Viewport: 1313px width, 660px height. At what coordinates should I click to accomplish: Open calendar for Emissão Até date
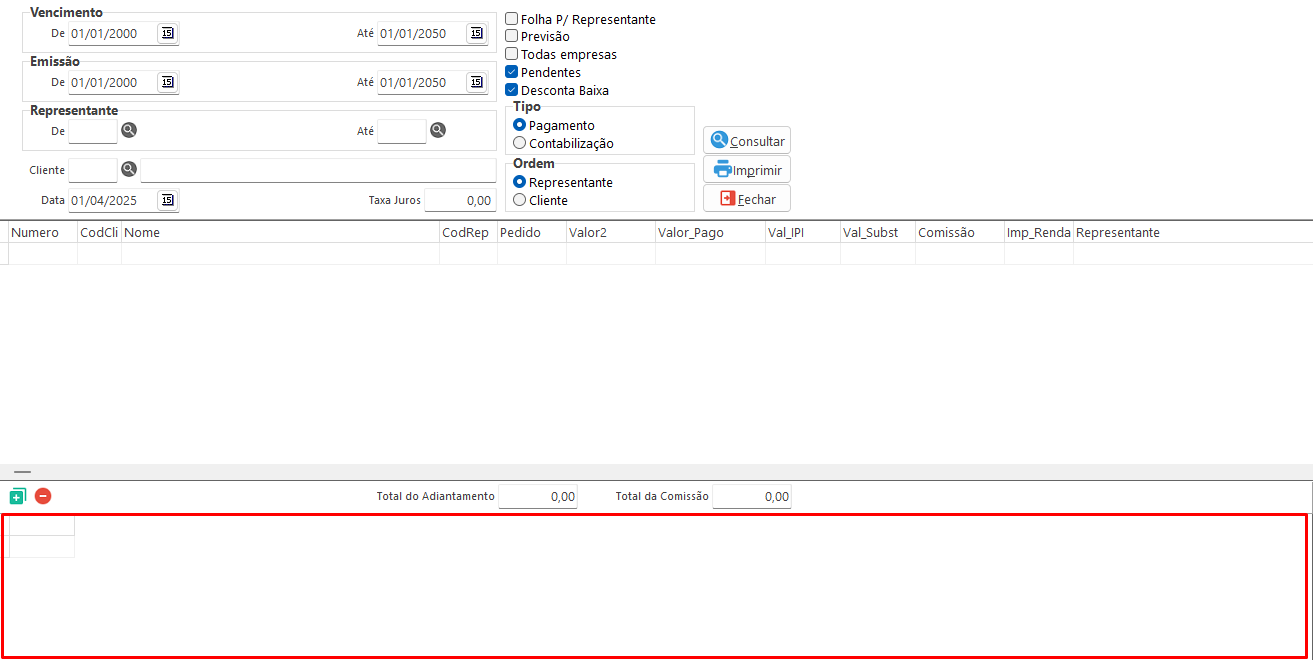pyautogui.click(x=476, y=82)
